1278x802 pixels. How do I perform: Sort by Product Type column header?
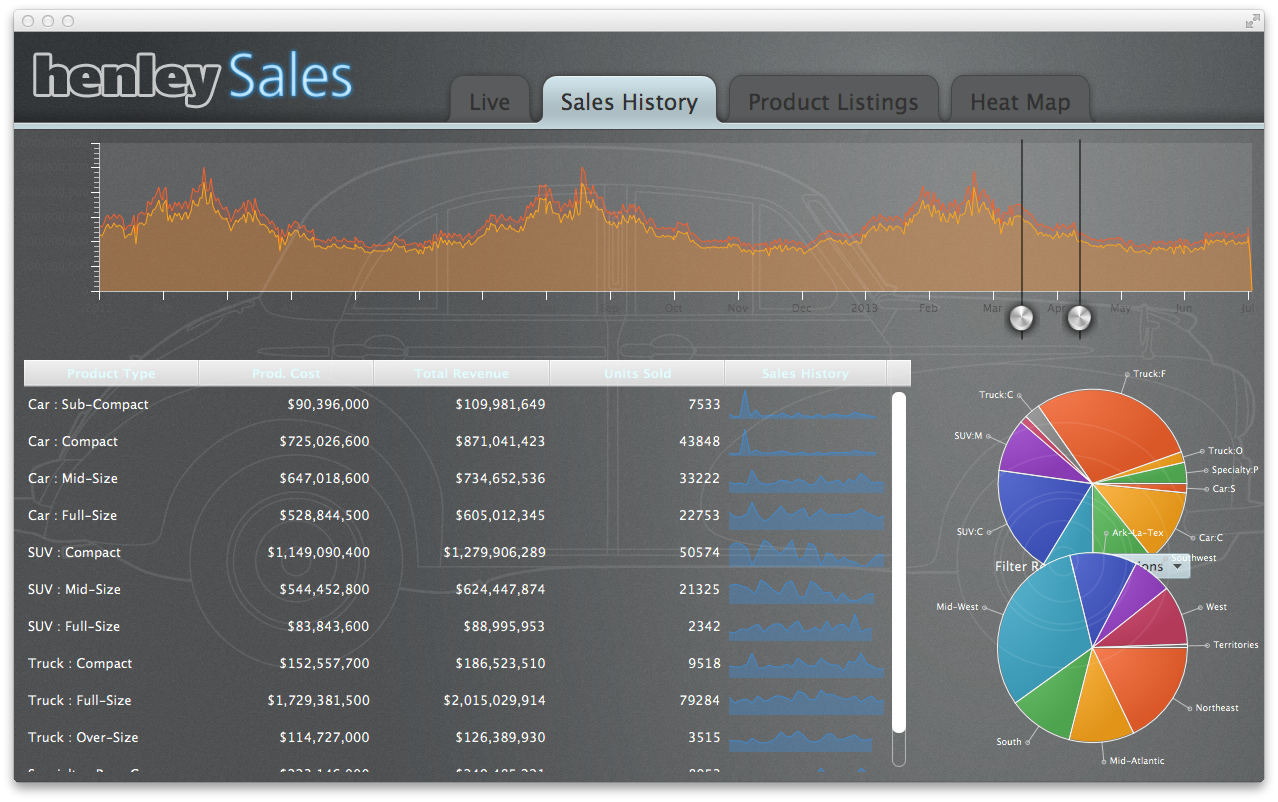[111, 374]
